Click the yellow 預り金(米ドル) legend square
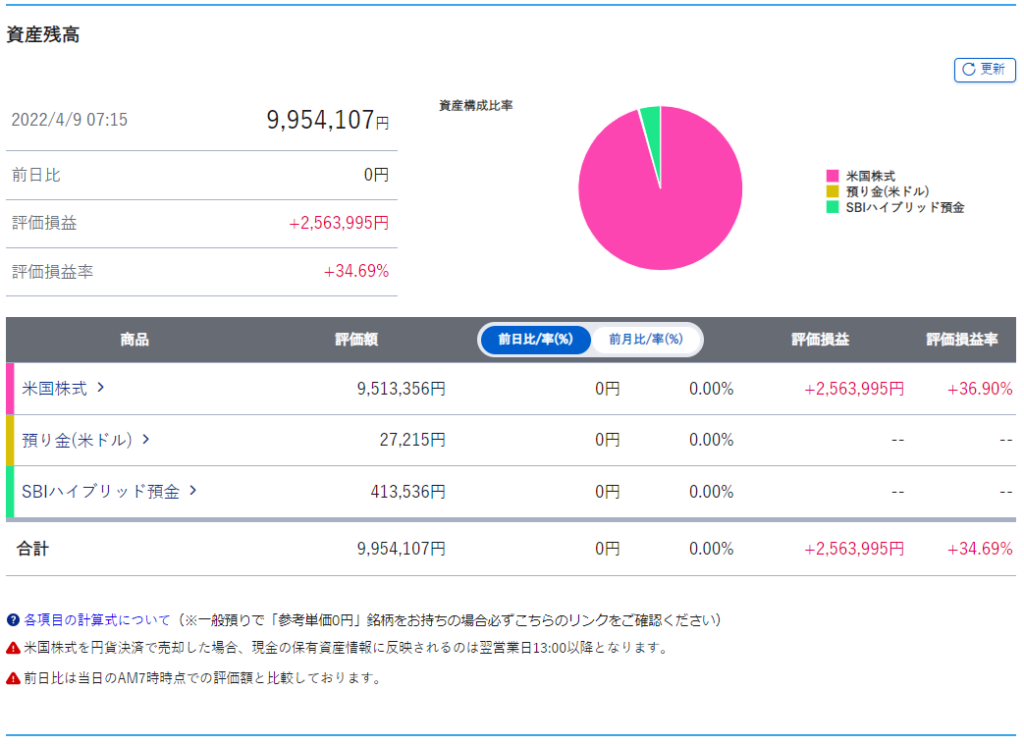The height and width of the screenshot is (744, 1024). pos(832,191)
